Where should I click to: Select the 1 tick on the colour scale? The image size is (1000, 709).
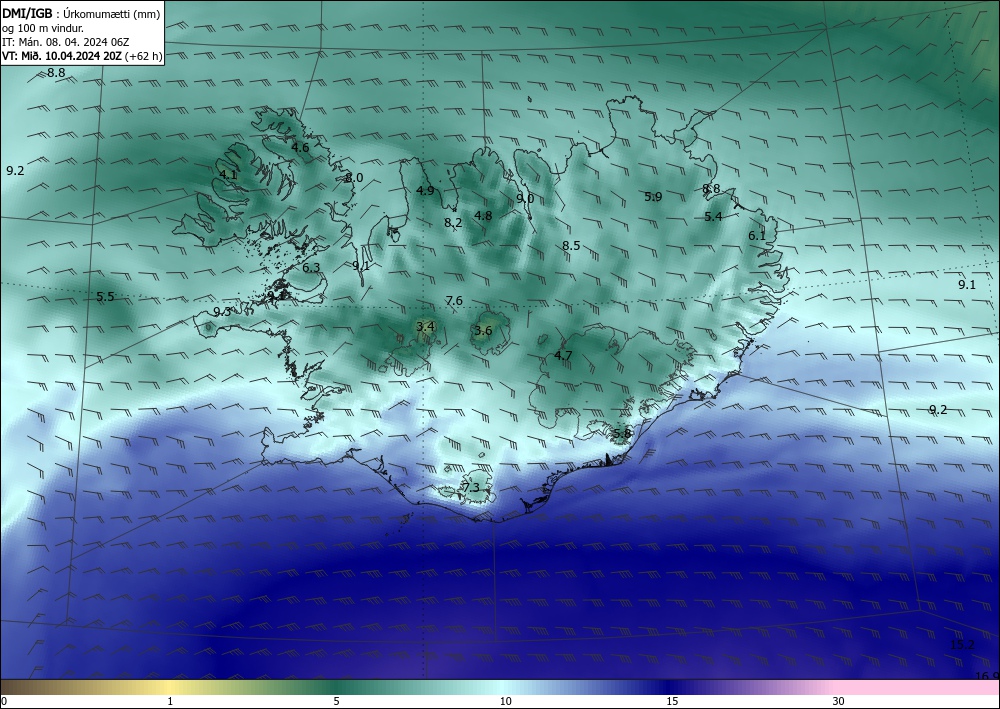point(170,701)
